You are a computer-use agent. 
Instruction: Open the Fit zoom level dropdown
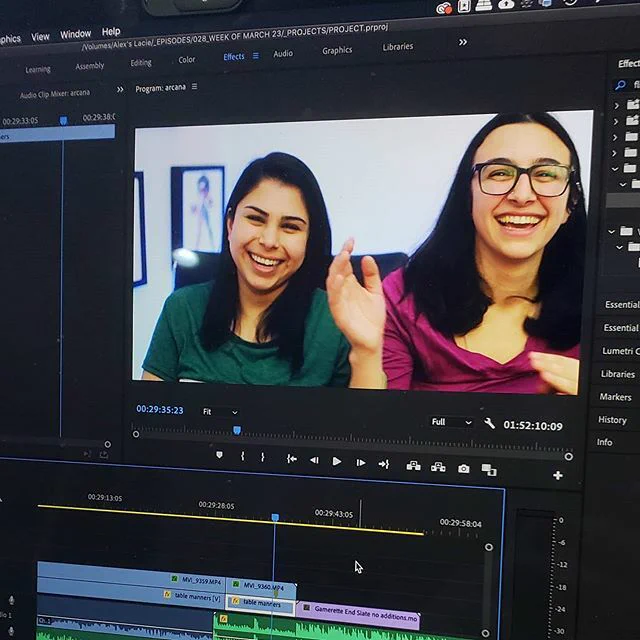point(220,412)
